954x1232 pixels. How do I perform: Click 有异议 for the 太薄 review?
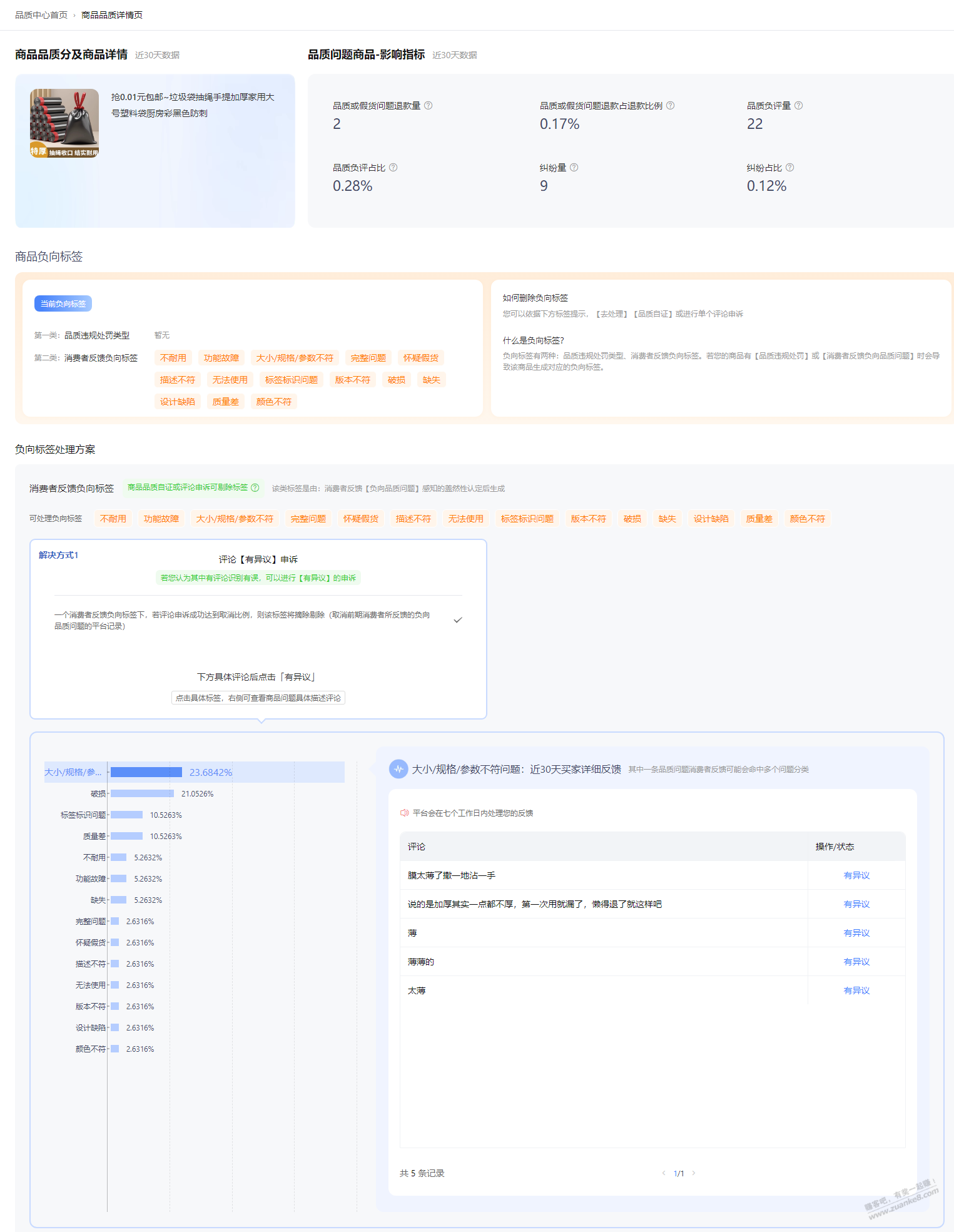[856, 990]
